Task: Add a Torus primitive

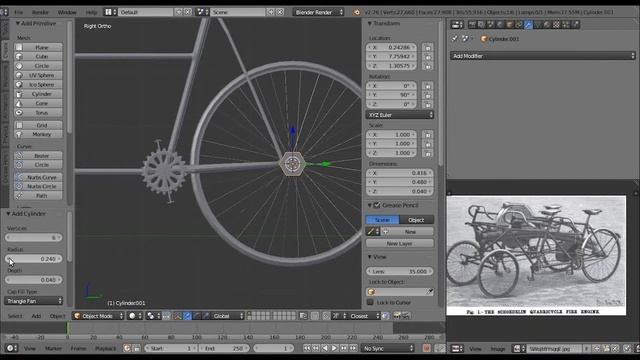Action: point(38,113)
